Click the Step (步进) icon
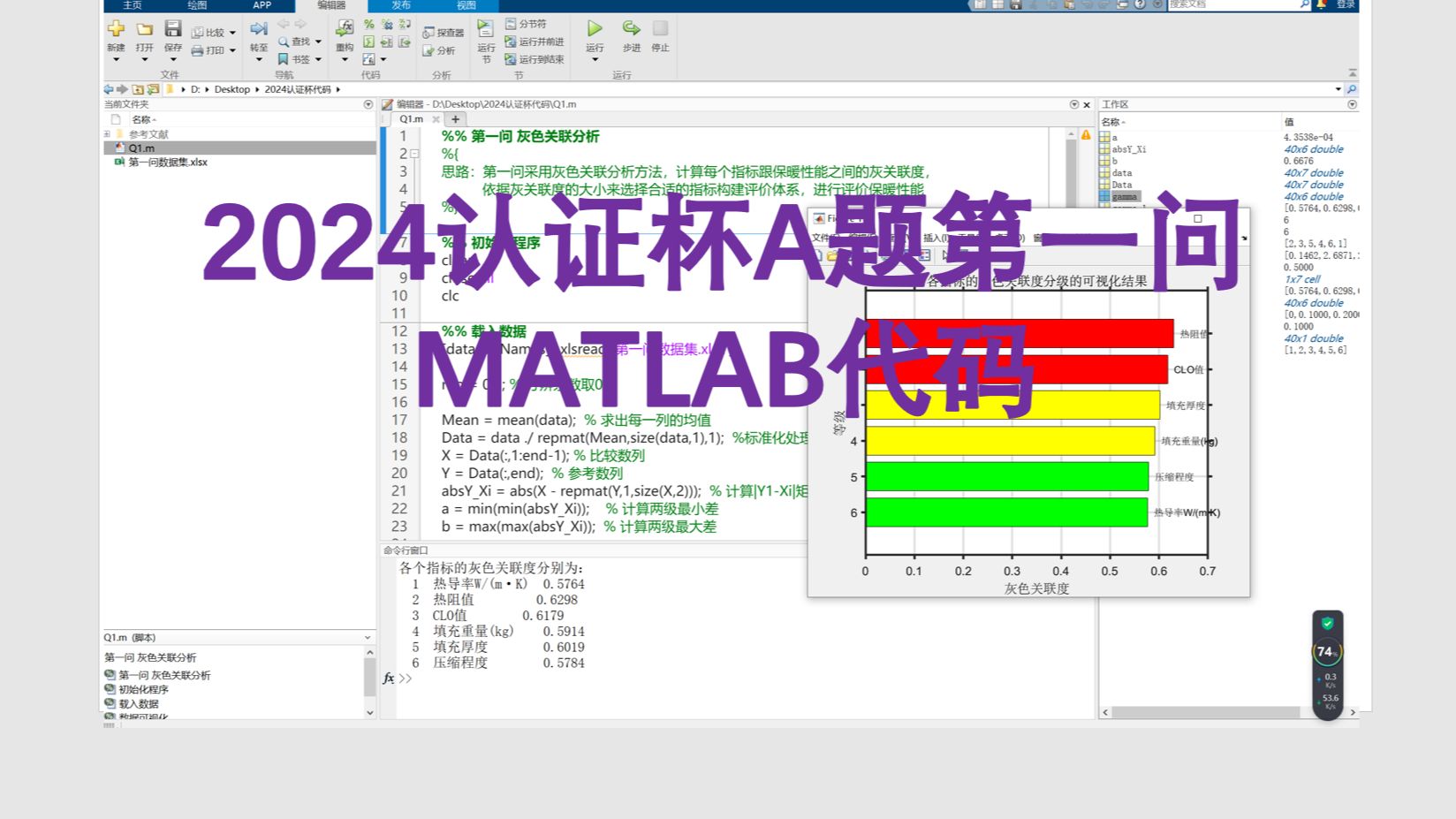This screenshot has width=1456, height=819. [631, 29]
